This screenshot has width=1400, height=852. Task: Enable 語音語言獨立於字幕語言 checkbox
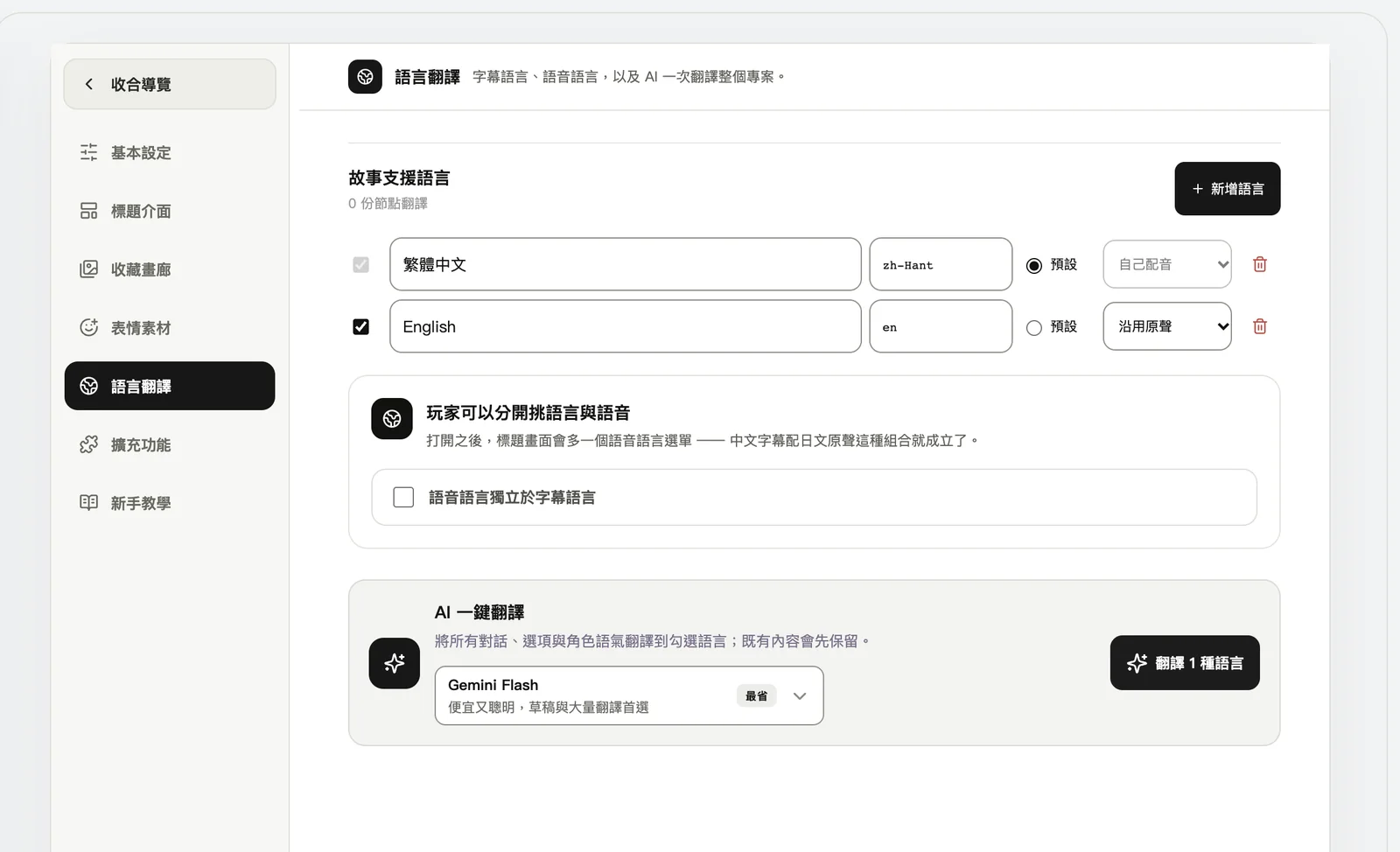[x=403, y=497]
